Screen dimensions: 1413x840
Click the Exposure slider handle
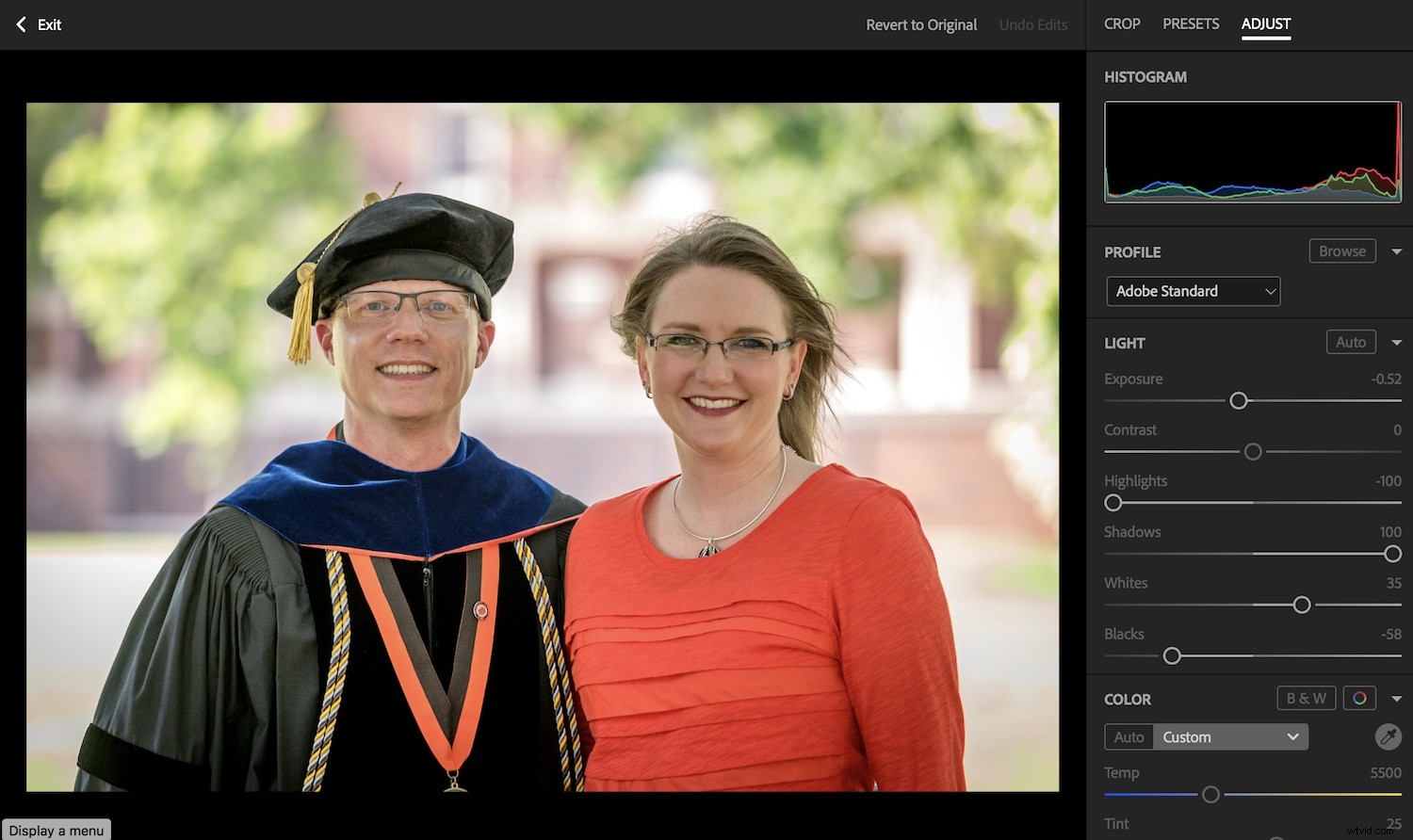pos(1239,400)
